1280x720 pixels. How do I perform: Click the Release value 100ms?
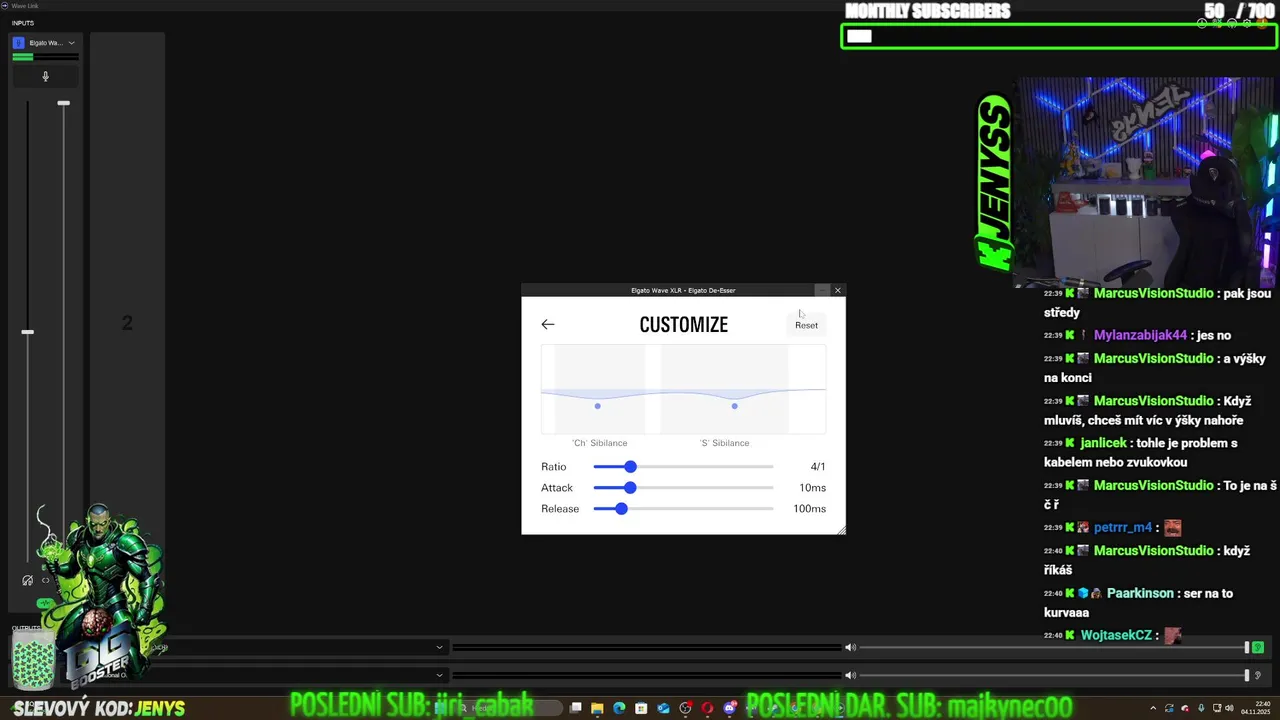point(810,509)
